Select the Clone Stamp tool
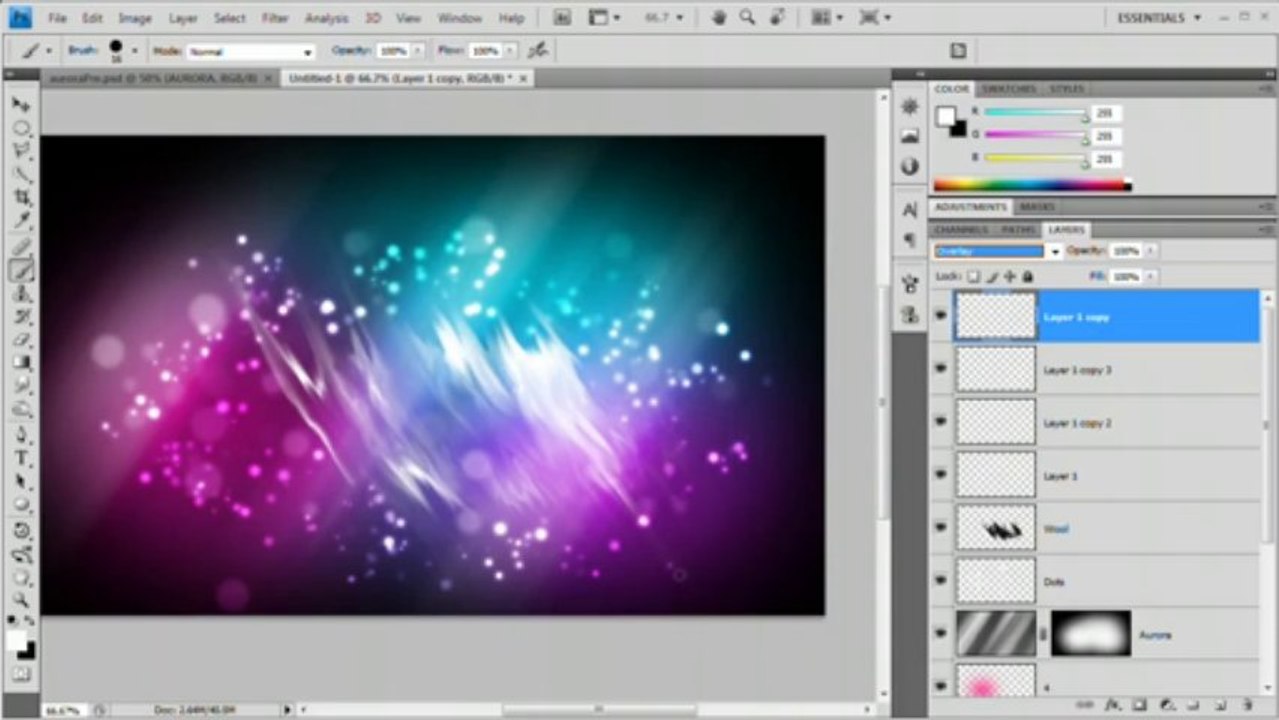Viewport: 1279px width, 720px height. [21, 293]
